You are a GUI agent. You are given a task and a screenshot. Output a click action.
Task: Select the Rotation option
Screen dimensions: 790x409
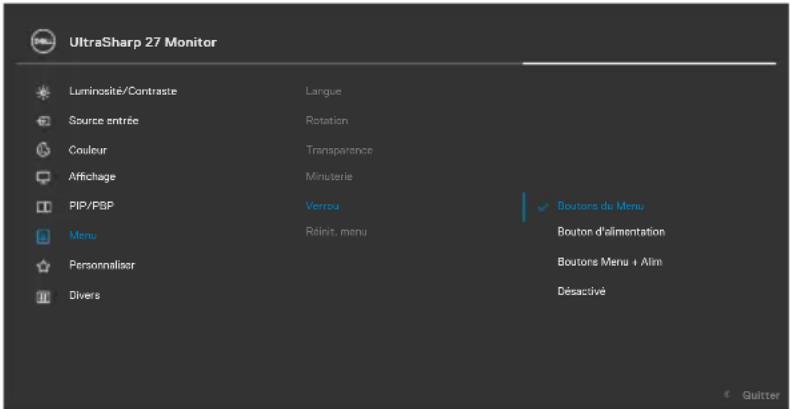tap(326, 121)
